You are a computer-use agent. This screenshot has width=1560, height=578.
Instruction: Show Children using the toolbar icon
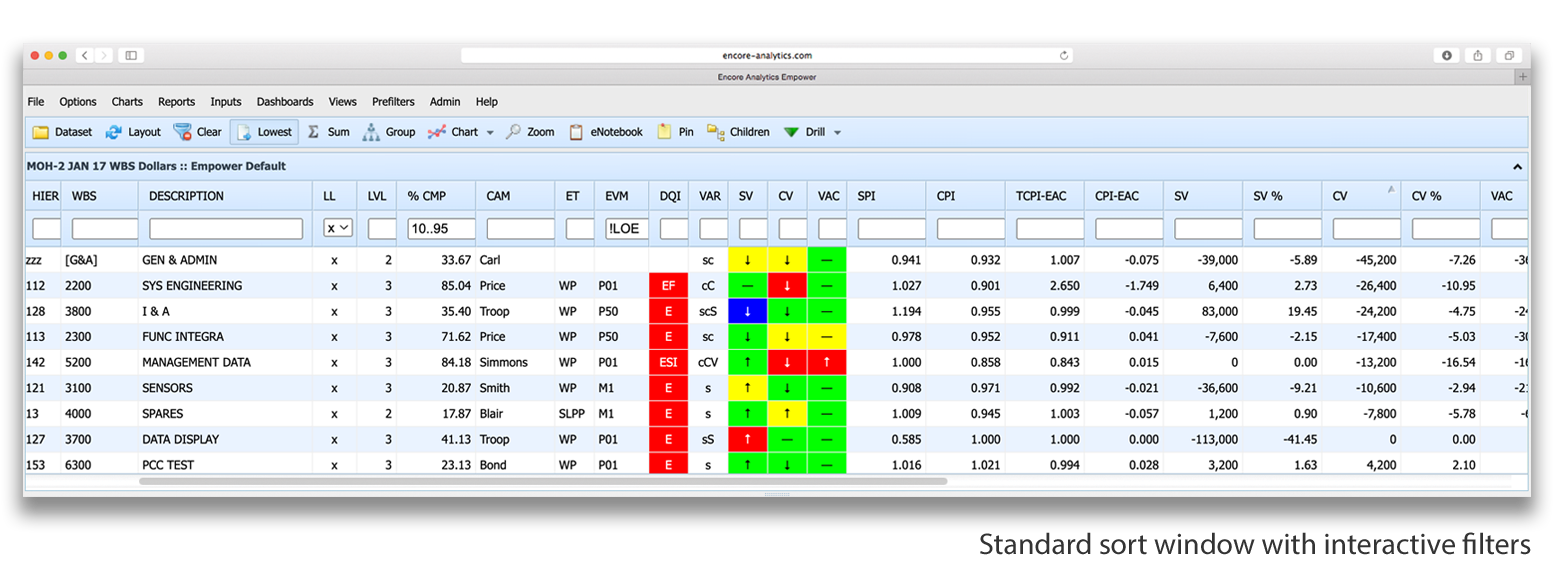[715, 132]
